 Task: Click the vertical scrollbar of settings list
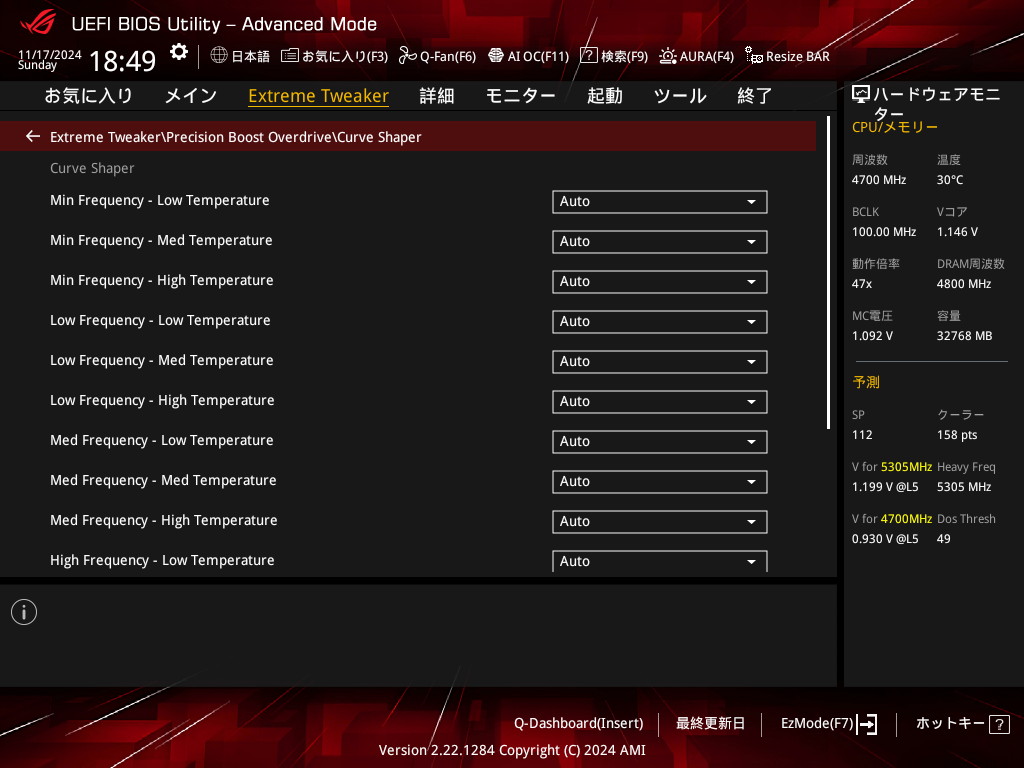tap(828, 273)
